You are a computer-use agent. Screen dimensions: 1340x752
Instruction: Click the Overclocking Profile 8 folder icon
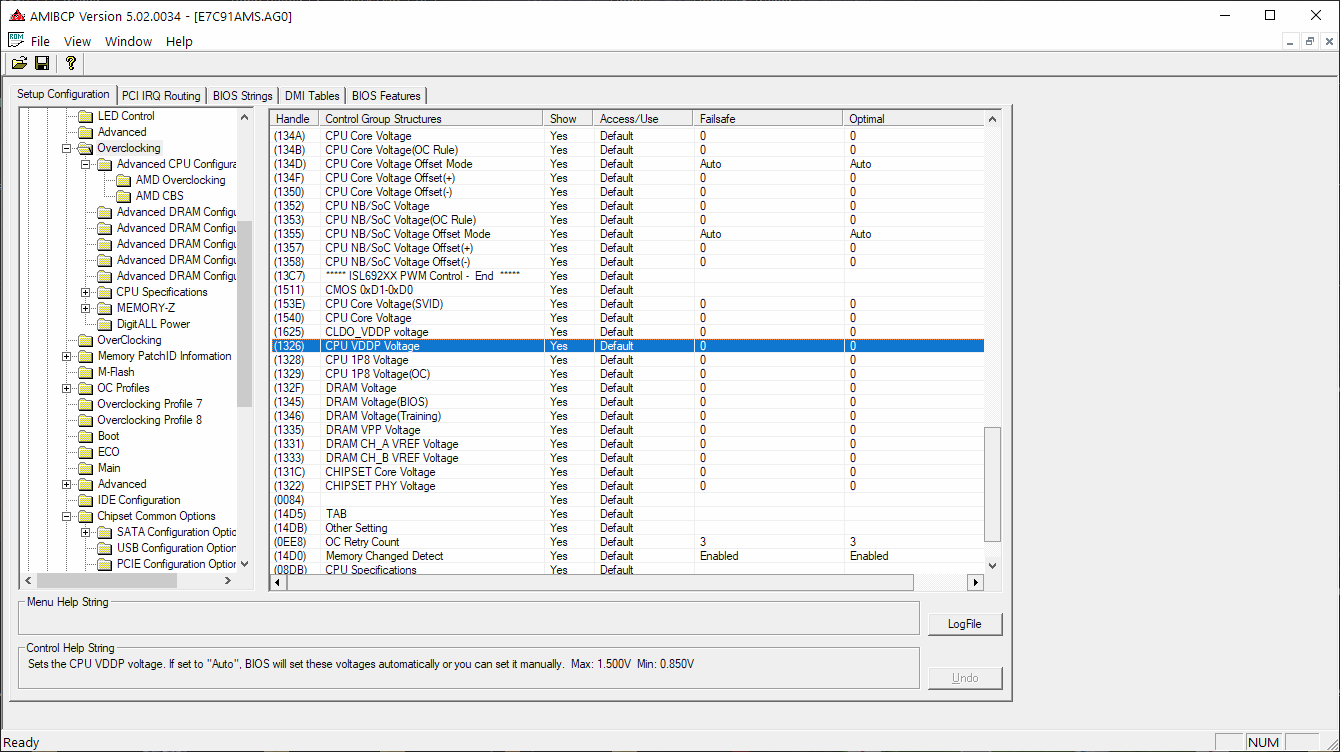pos(86,420)
